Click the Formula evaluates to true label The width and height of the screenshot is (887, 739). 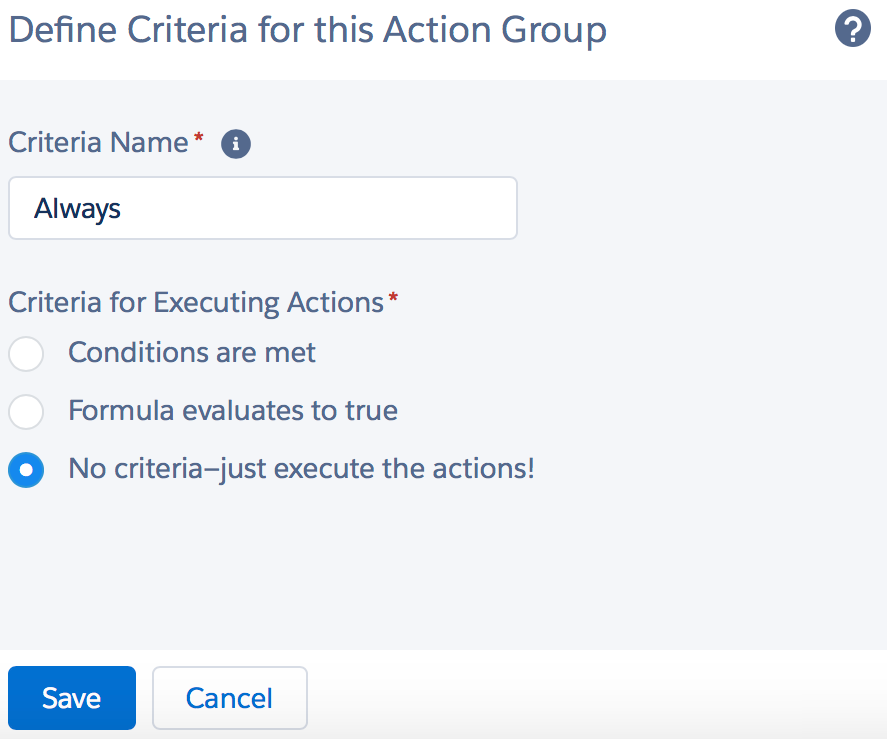pos(233,410)
